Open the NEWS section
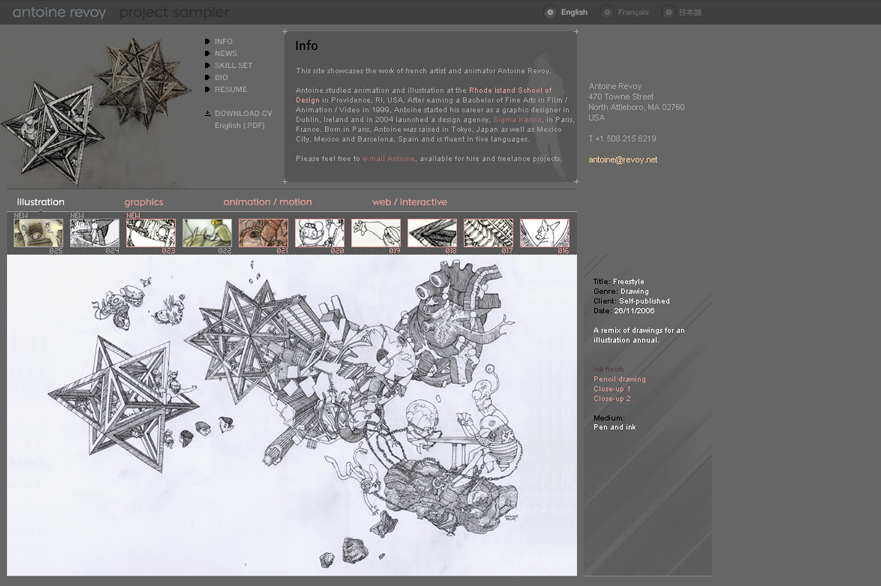881x586 pixels. coord(226,54)
